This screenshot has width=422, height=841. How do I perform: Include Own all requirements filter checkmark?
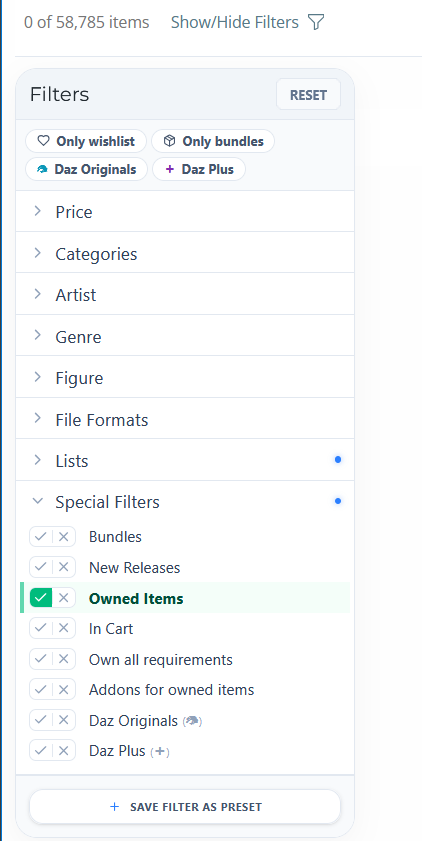point(41,659)
